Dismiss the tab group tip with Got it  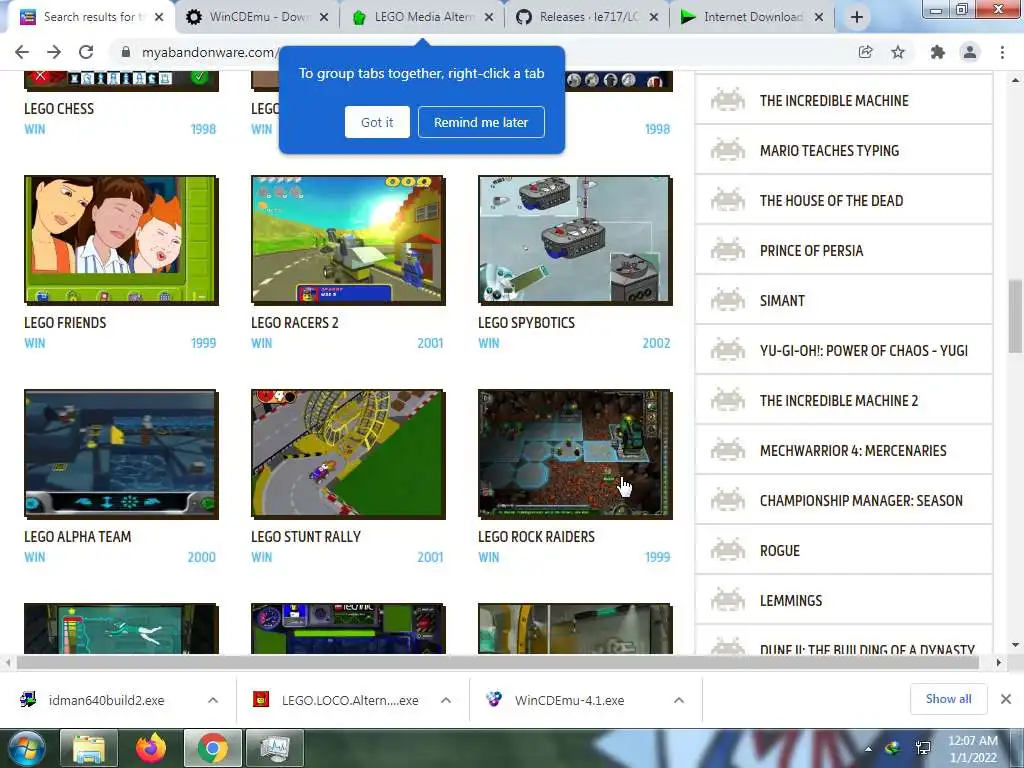(377, 122)
